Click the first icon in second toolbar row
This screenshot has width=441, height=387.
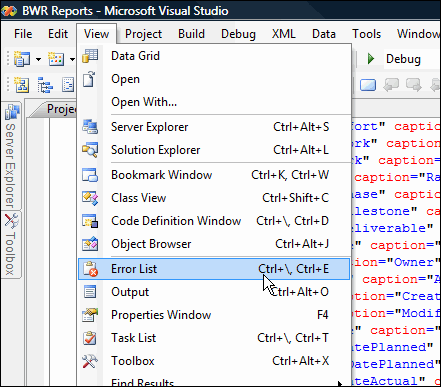[21, 85]
